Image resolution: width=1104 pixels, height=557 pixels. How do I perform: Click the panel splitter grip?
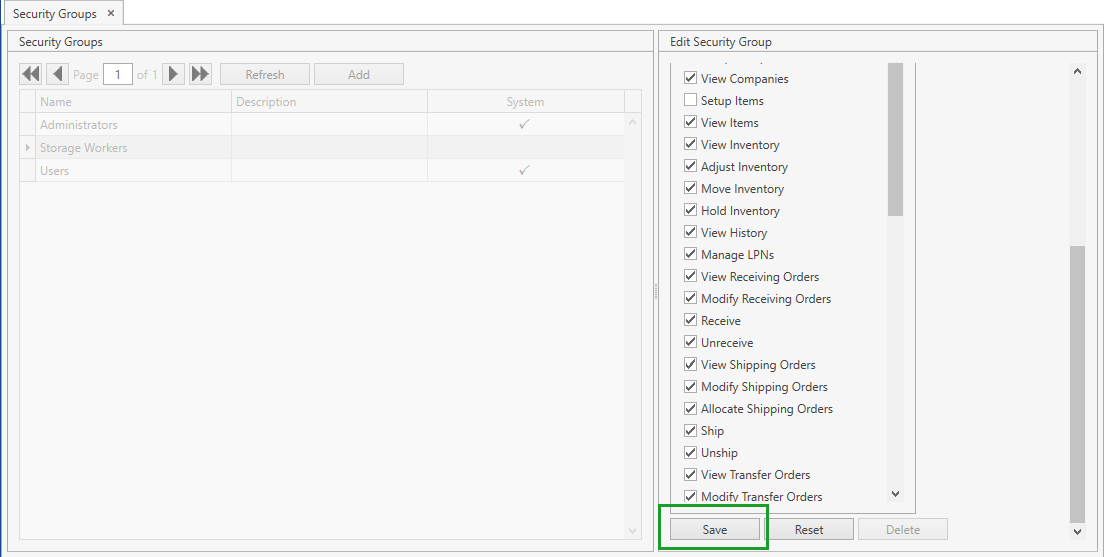click(656, 291)
